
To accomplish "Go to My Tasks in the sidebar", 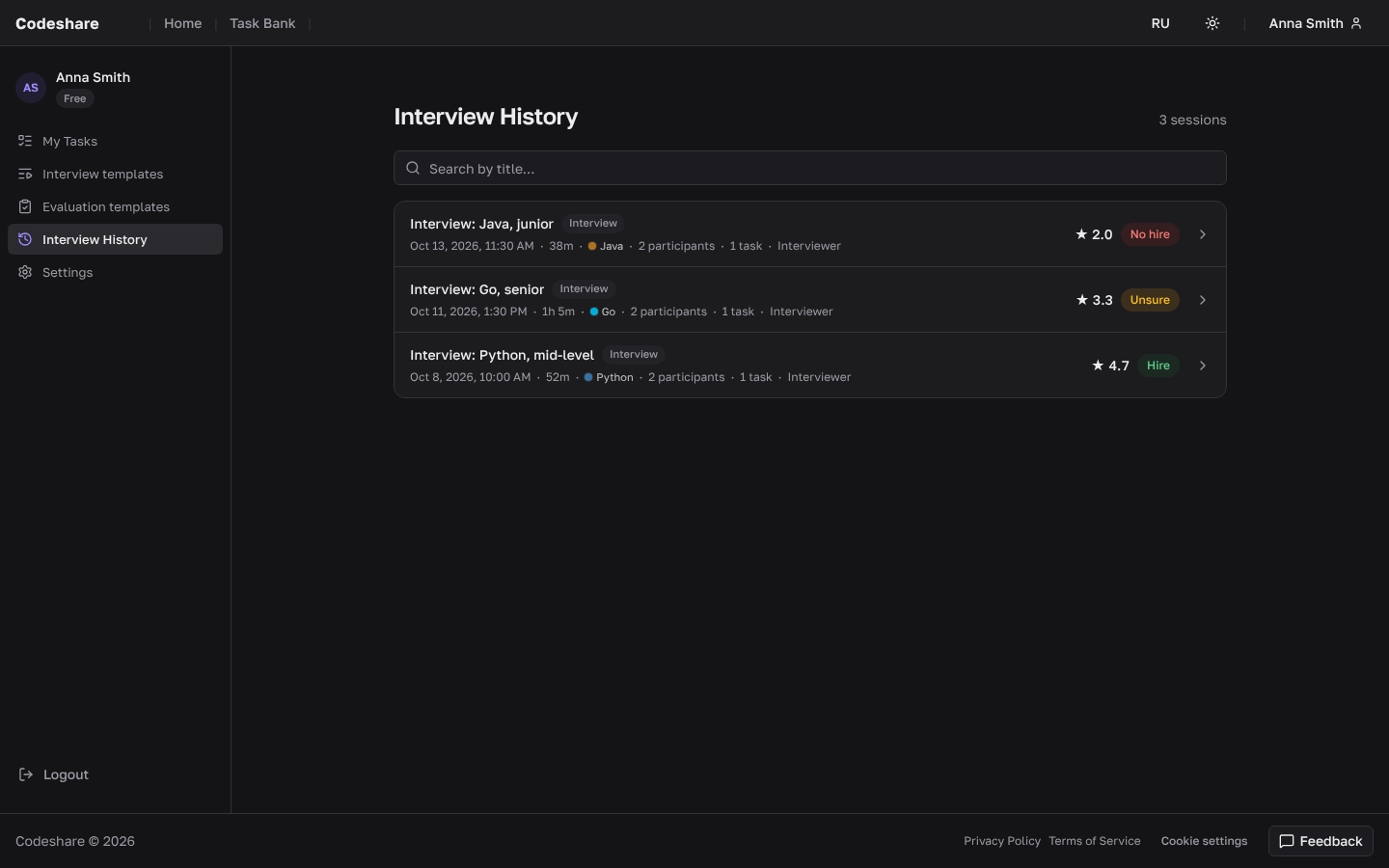I will point(115,141).
